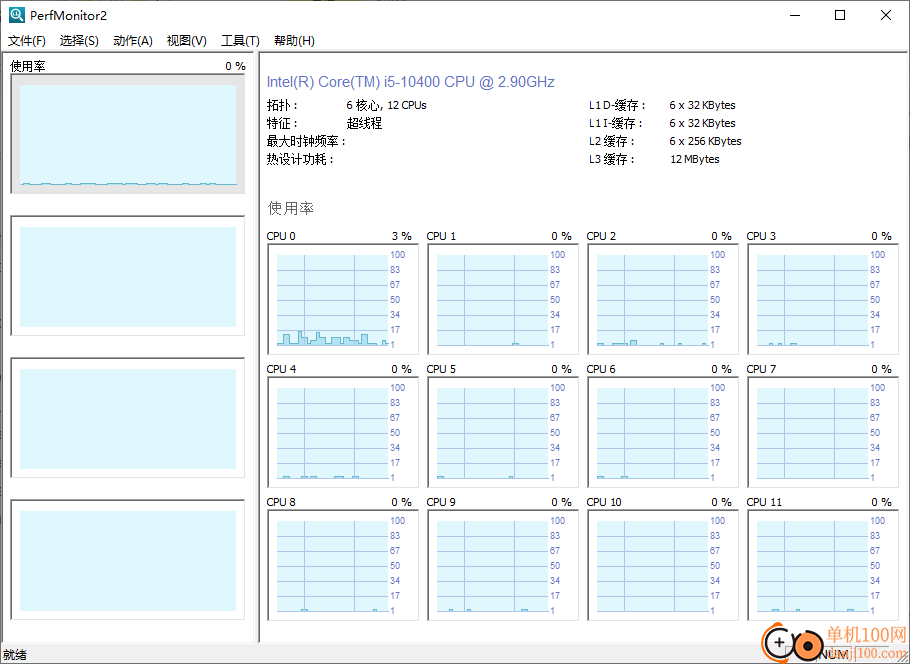Click the CPU 7 usage graph

coord(823,432)
